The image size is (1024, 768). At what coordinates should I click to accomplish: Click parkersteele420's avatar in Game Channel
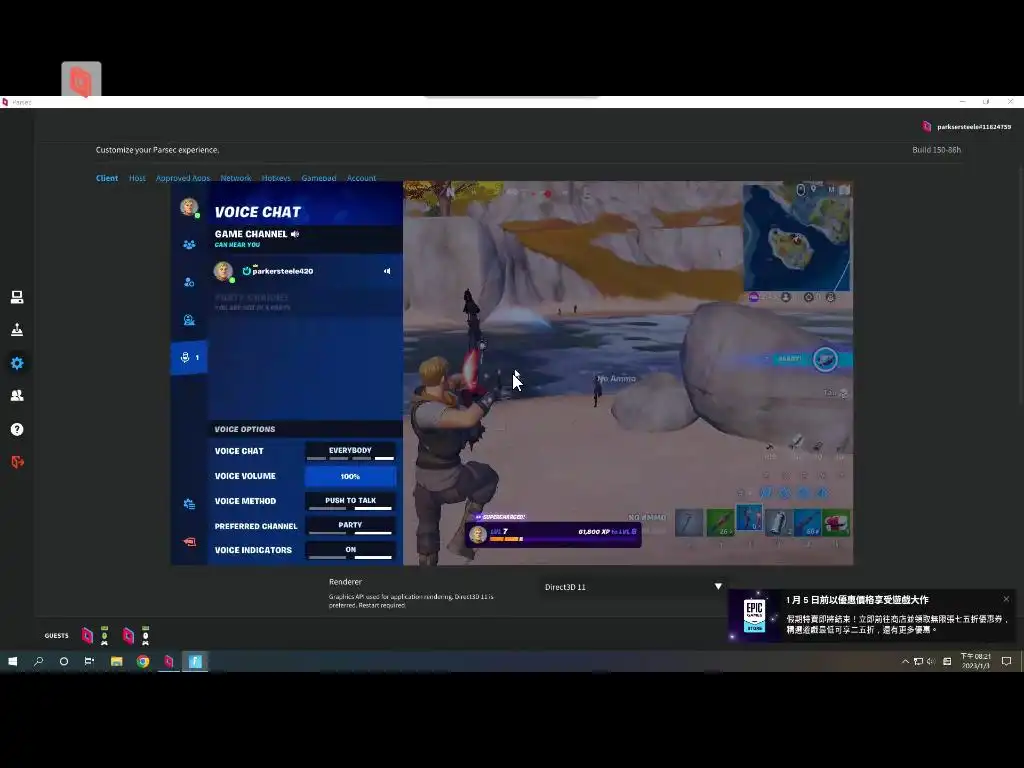point(223,271)
